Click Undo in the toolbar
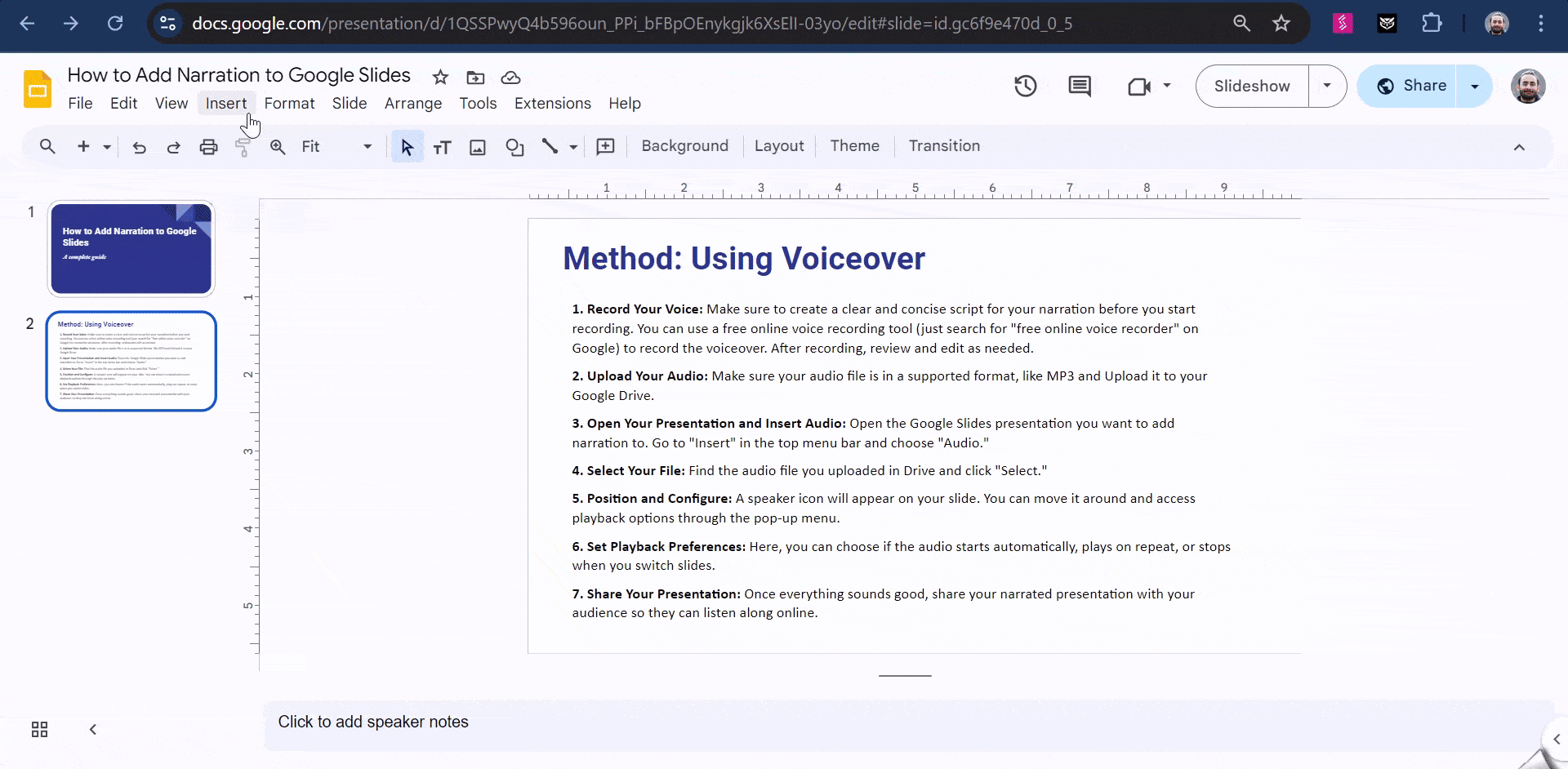Viewport: 1568px width, 769px height. pos(139,147)
